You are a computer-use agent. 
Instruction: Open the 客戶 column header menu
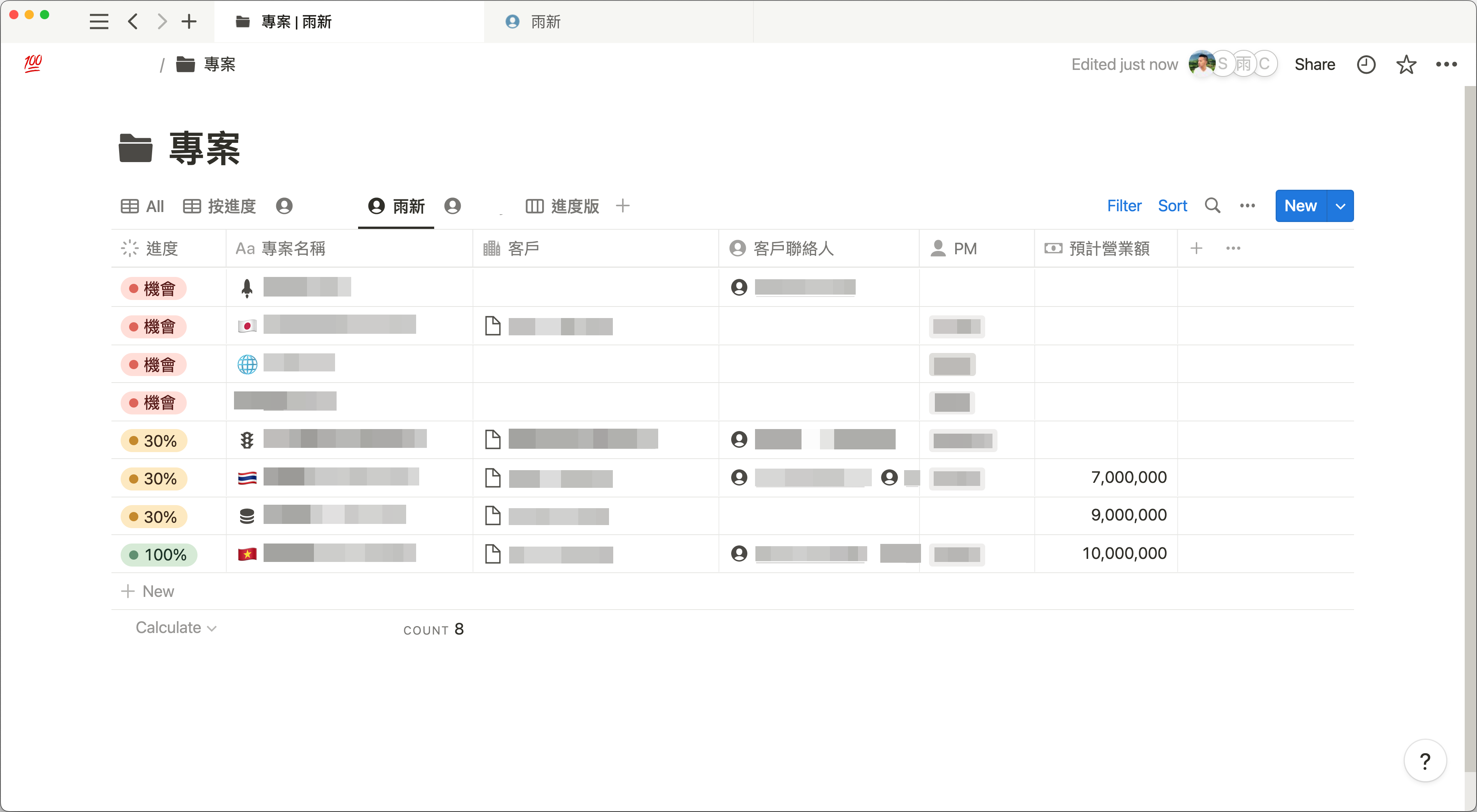(595, 248)
